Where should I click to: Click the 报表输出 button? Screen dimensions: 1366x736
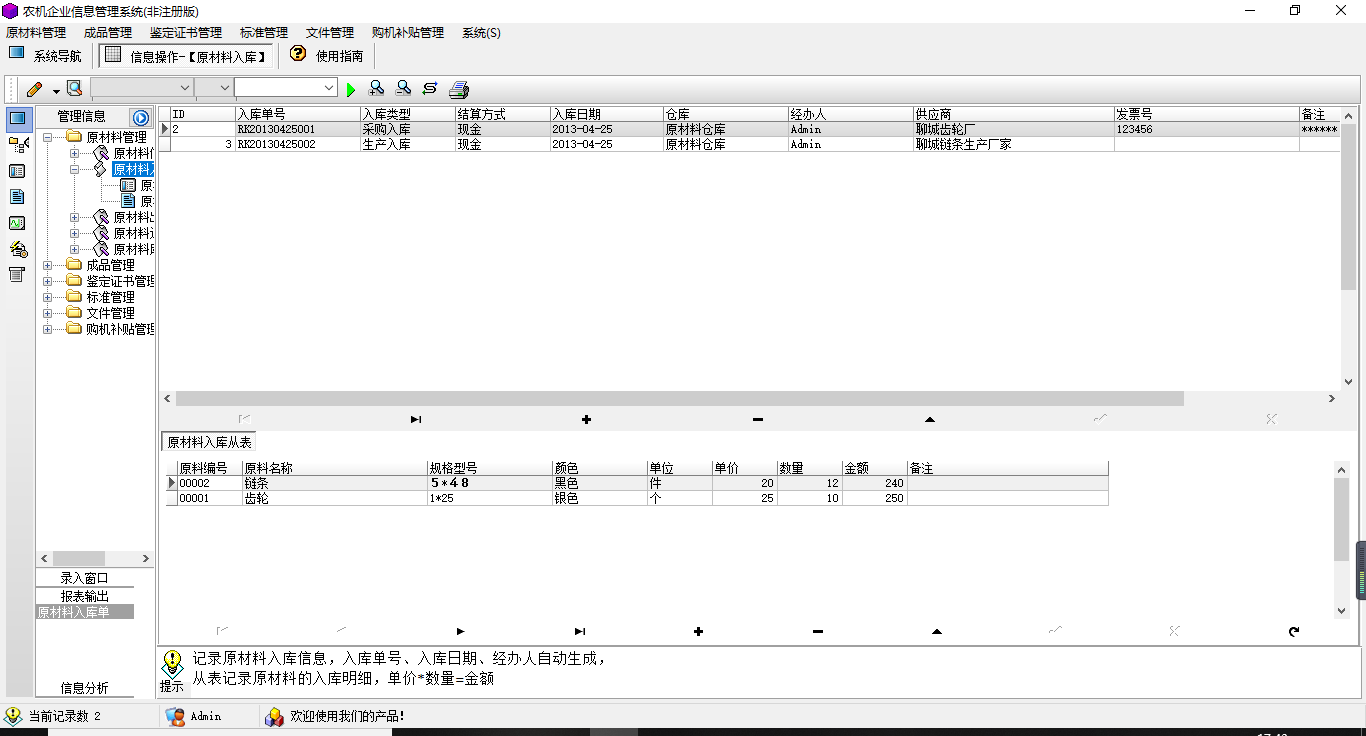pos(85,596)
